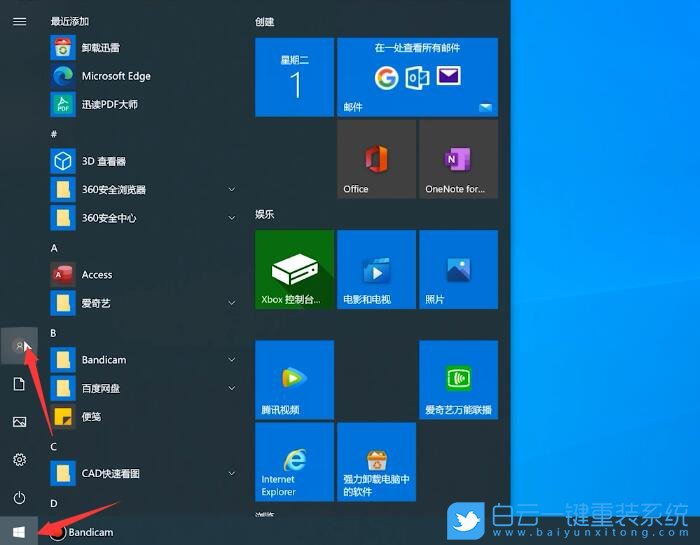This screenshot has width=700, height=545.
Task: Open the 强力卸载电脑中的软件 tile
Action: click(x=376, y=462)
